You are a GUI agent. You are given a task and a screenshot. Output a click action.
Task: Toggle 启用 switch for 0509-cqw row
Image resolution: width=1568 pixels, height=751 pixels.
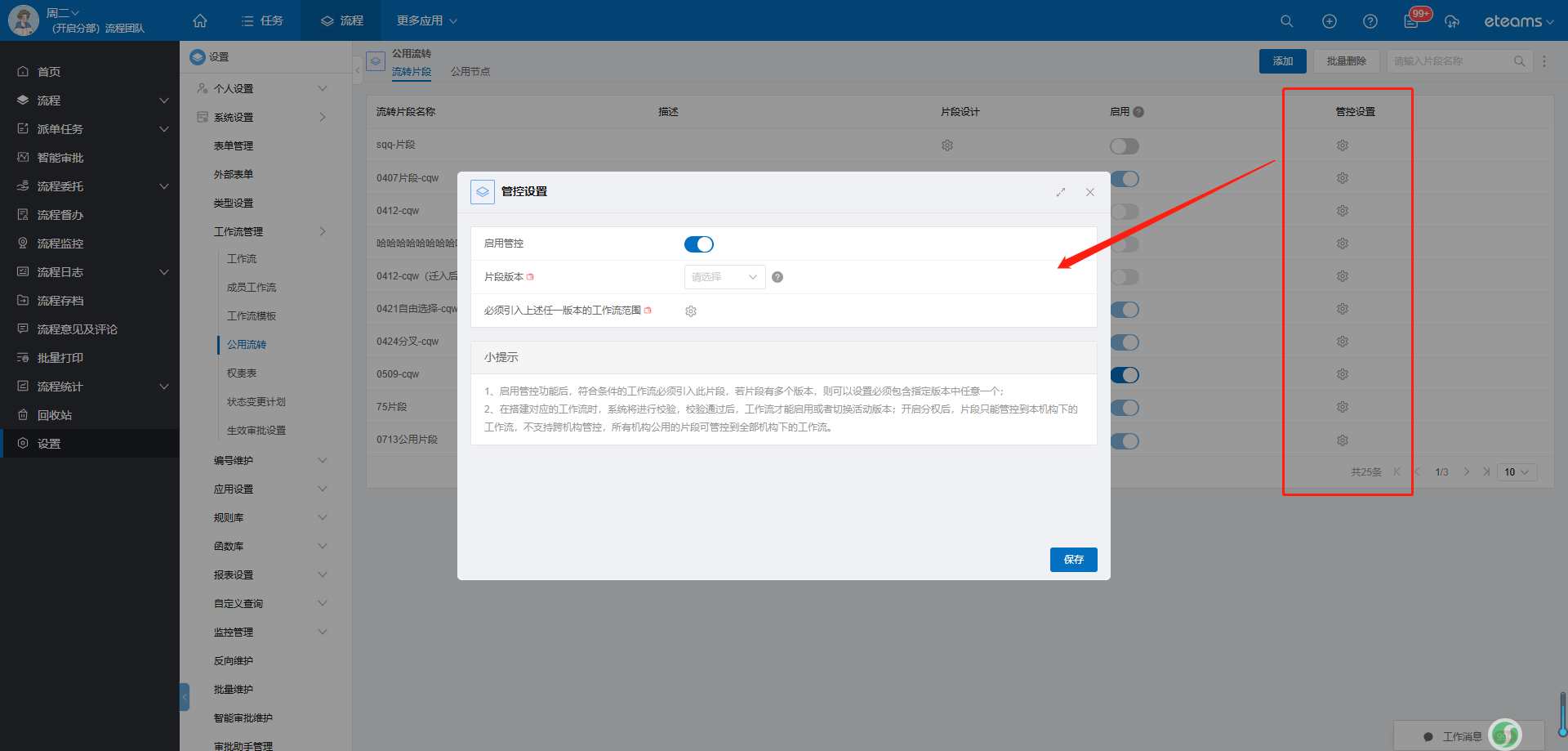1125,375
